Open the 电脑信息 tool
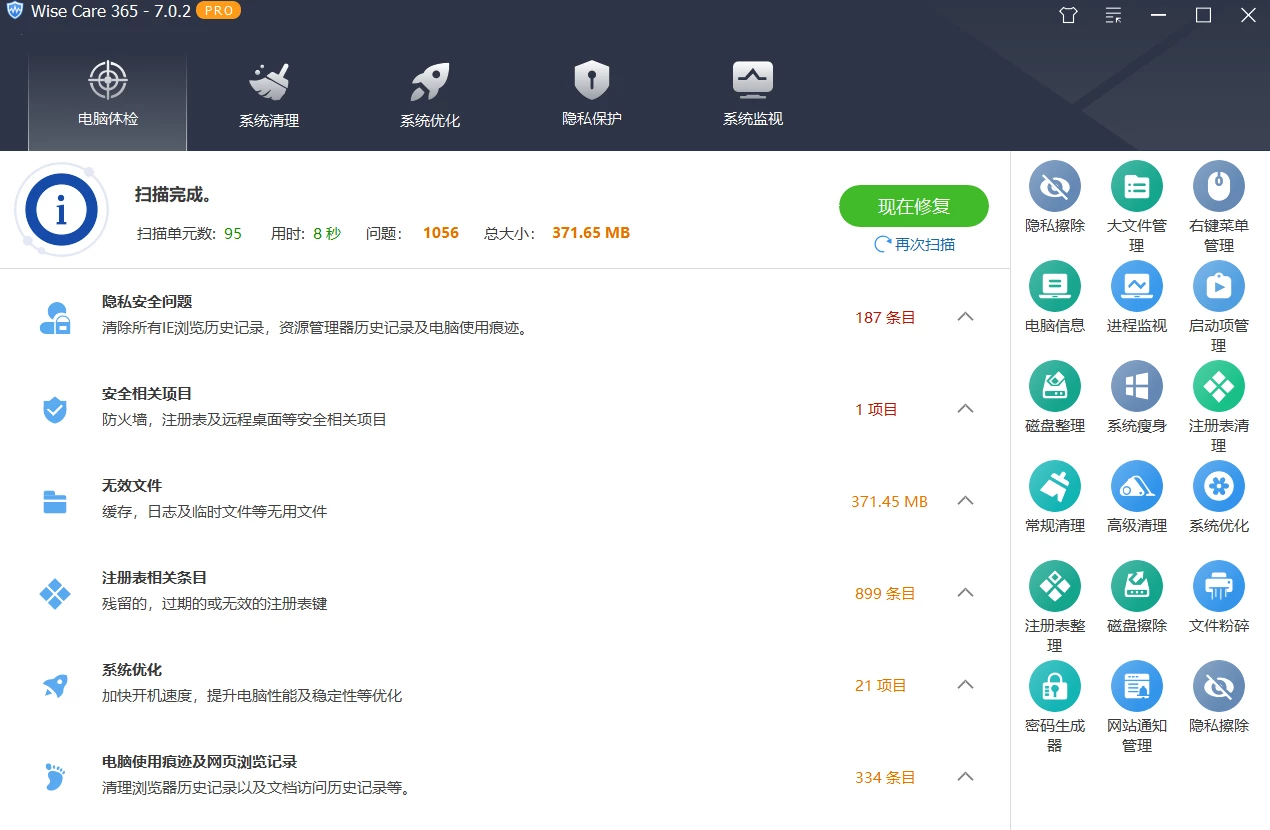The image size is (1270, 830). pos(1055,287)
